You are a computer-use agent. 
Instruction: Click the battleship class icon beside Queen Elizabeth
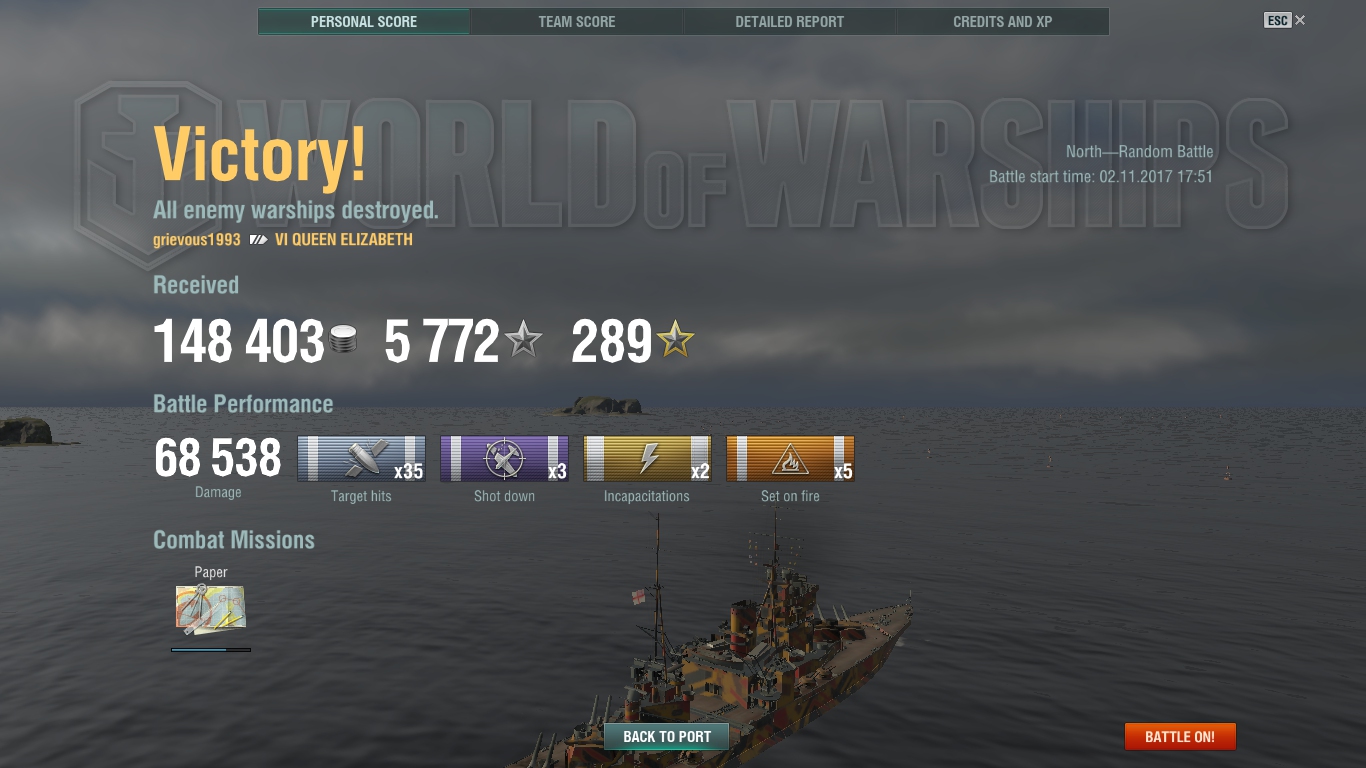click(259, 240)
